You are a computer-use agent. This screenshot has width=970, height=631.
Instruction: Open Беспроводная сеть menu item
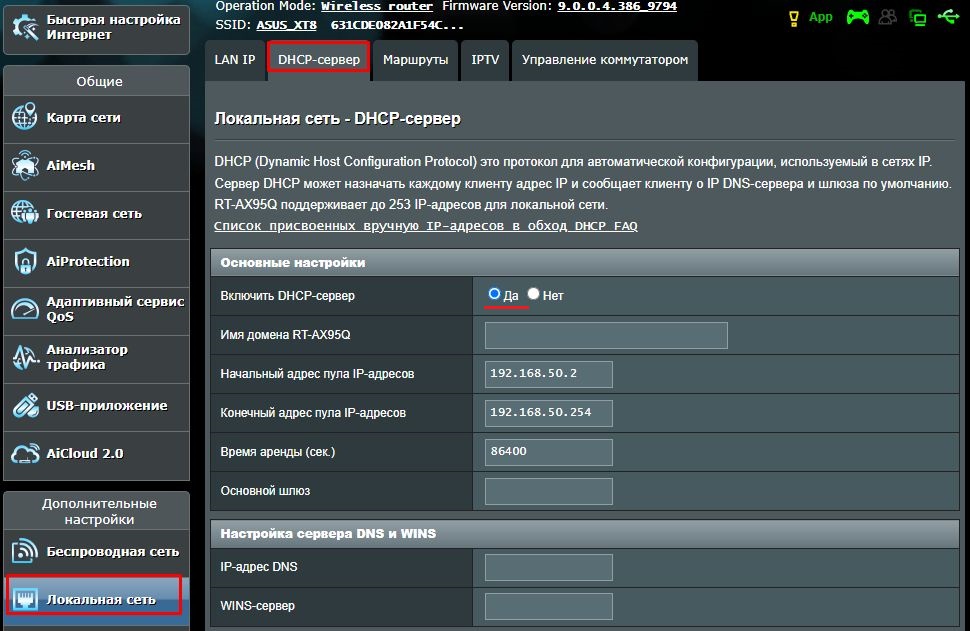(97, 551)
